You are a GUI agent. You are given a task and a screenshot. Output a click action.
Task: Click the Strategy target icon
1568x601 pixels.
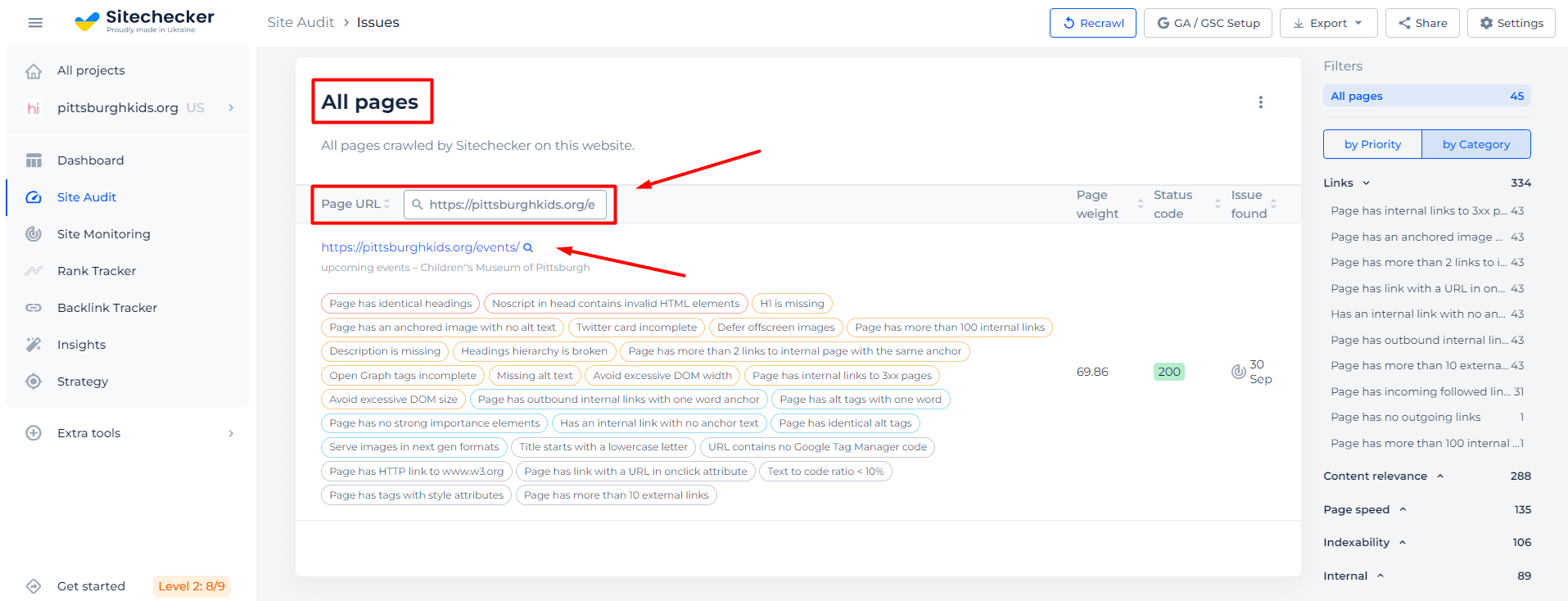[x=34, y=382]
